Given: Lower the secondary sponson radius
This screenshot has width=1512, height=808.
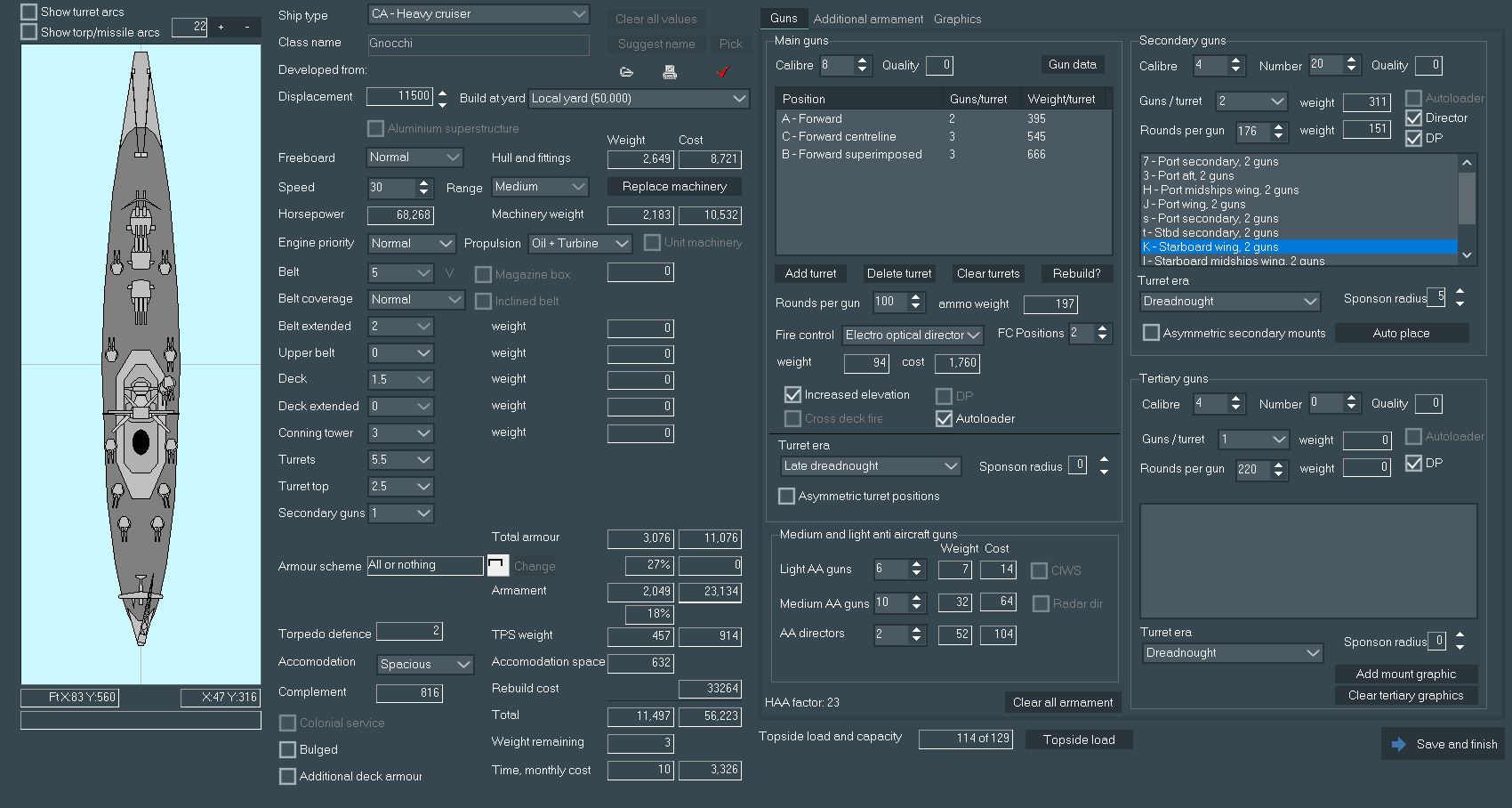Looking at the screenshot, I should (1460, 303).
